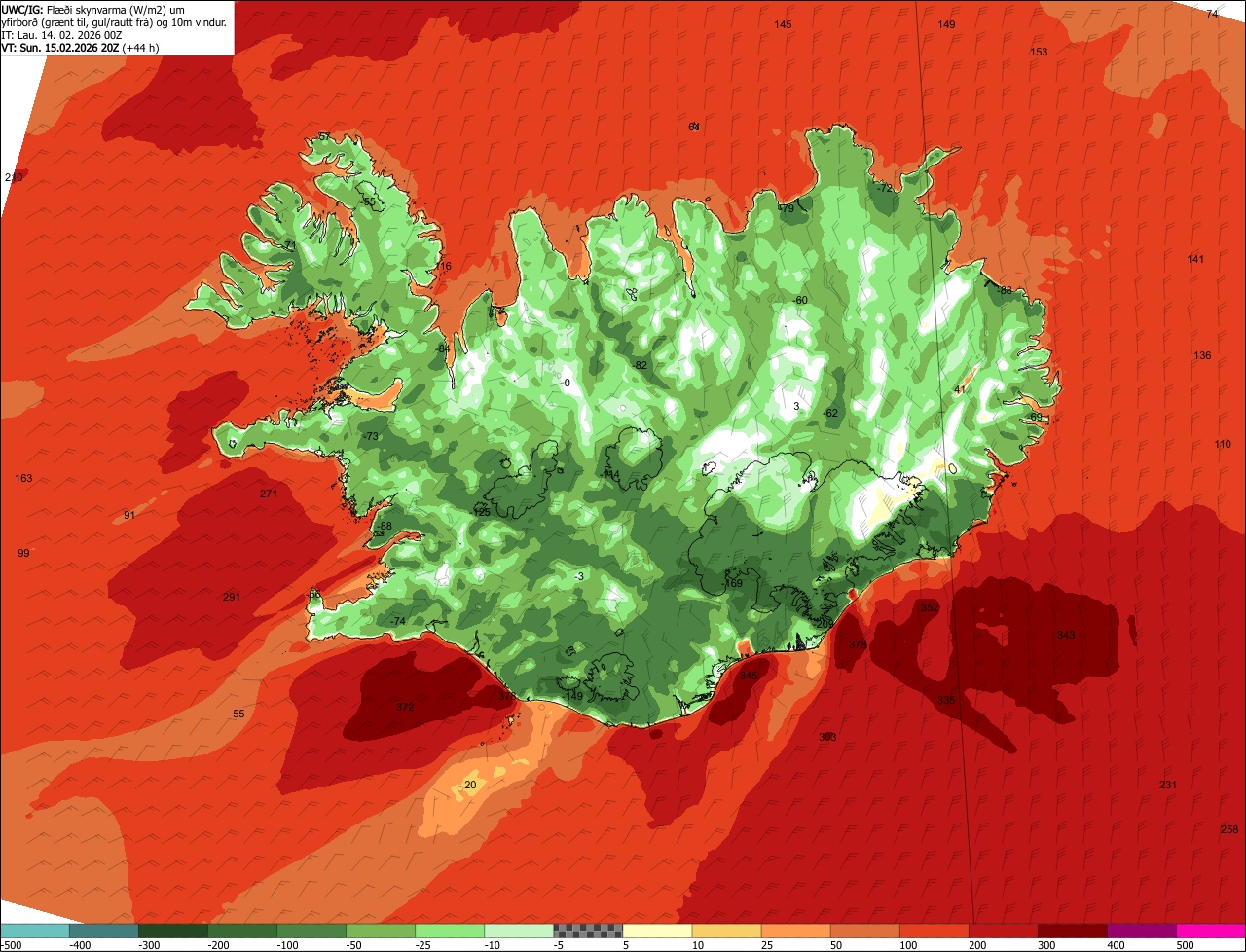This screenshot has width=1246, height=952.
Task: Select the "91" value west of Iceland
Action: (x=129, y=515)
